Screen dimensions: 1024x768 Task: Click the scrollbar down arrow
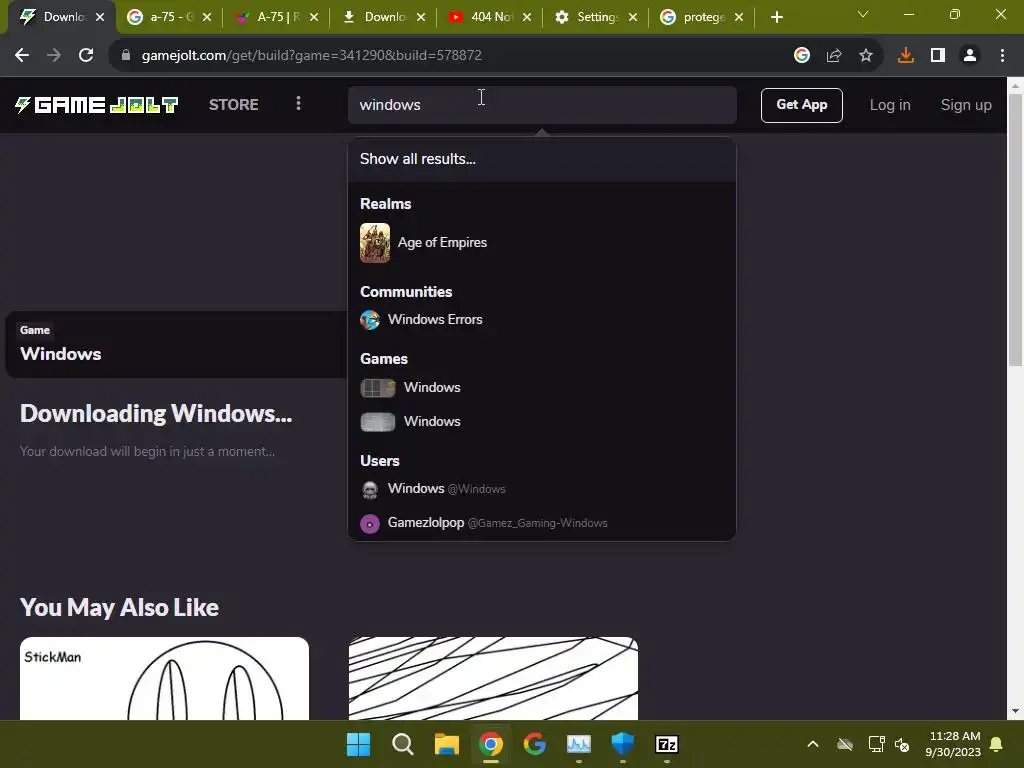pyautogui.click(x=1016, y=711)
